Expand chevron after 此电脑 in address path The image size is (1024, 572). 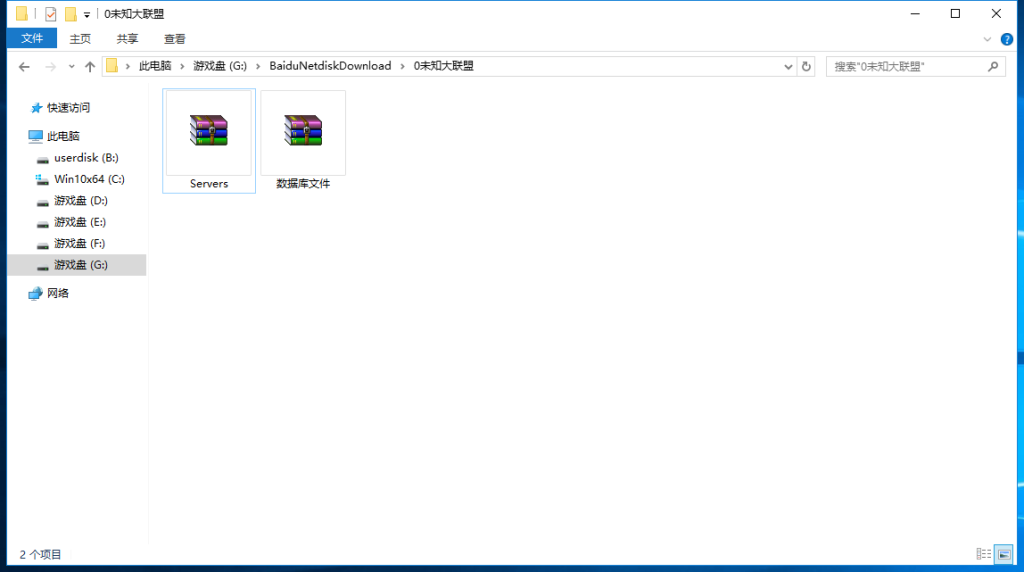(x=182, y=67)
